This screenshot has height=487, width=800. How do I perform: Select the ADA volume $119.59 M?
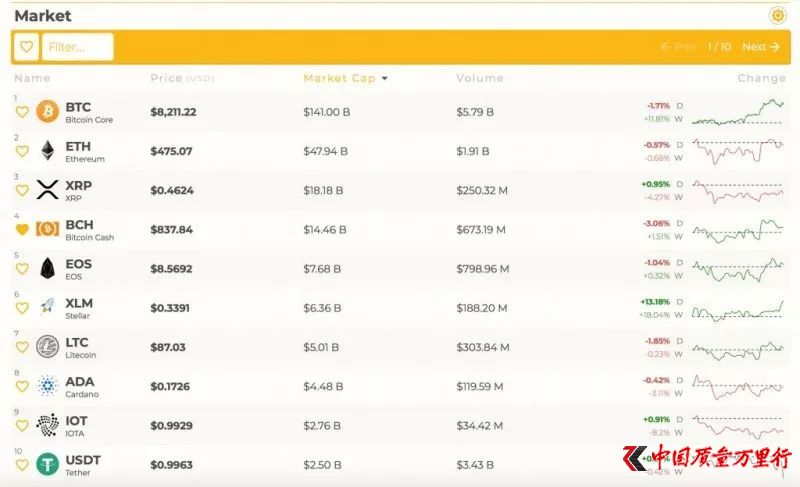coord(480,387)
